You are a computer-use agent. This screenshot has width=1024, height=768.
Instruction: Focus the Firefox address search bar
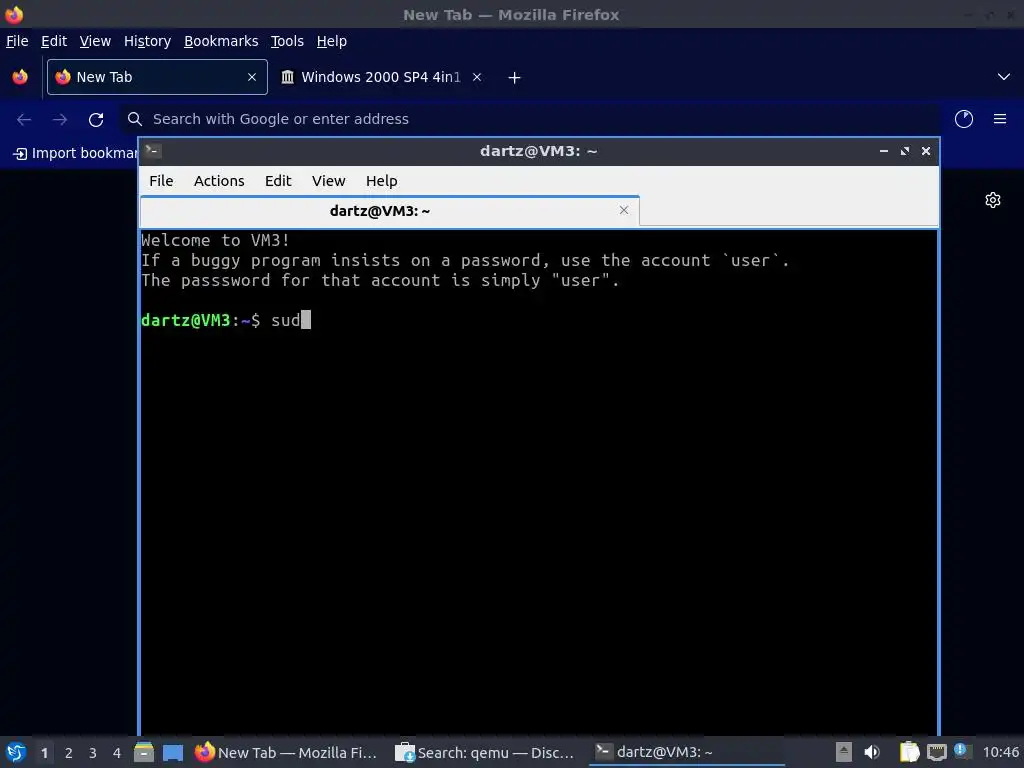click(530, 120)
